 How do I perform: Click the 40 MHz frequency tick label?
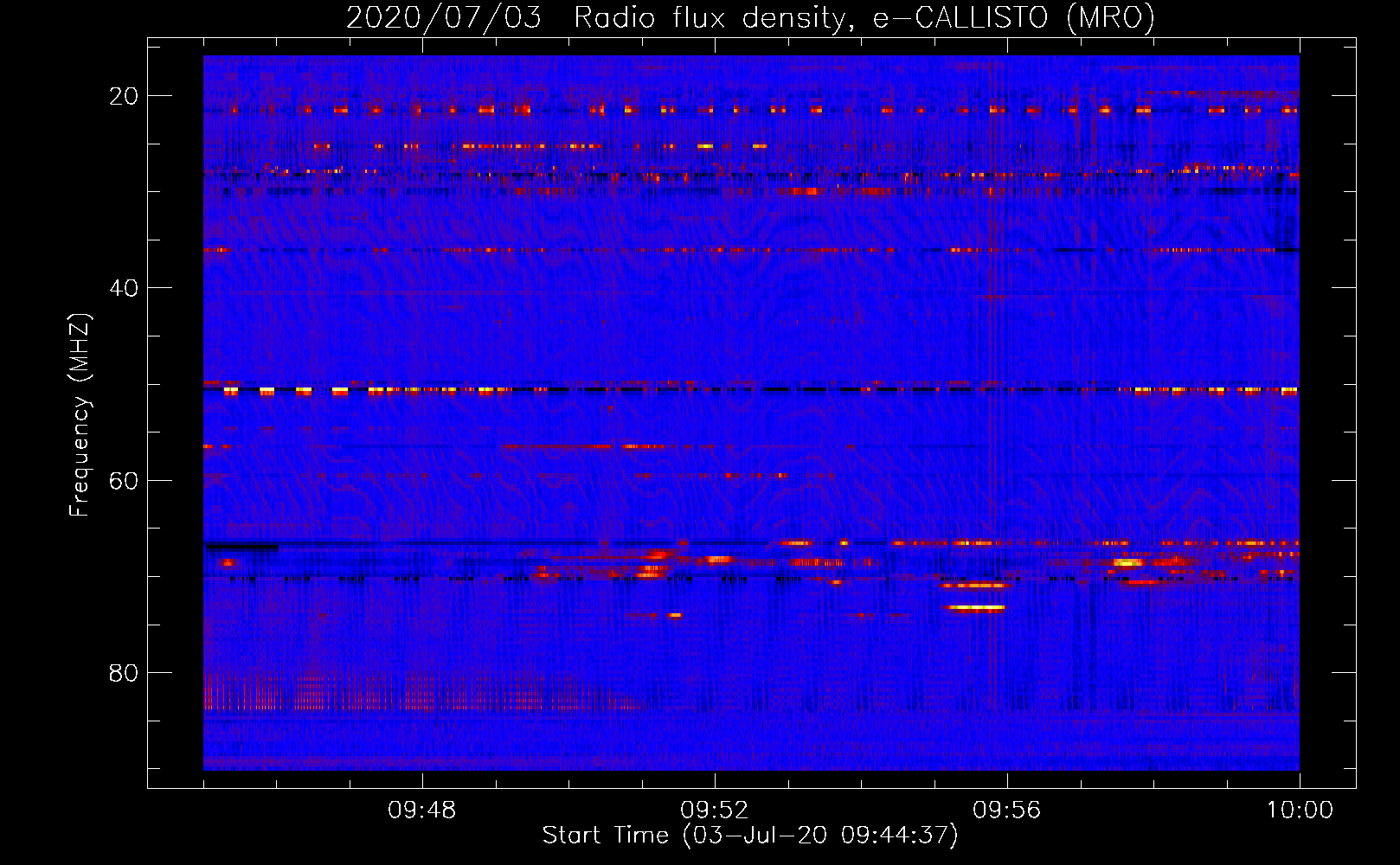124,288
